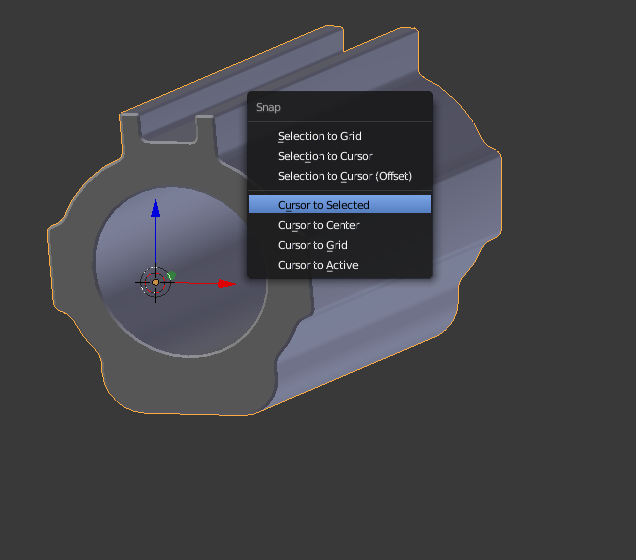
Task: Click Cursor to Selected menu item
Action: [x=340, y=204]
